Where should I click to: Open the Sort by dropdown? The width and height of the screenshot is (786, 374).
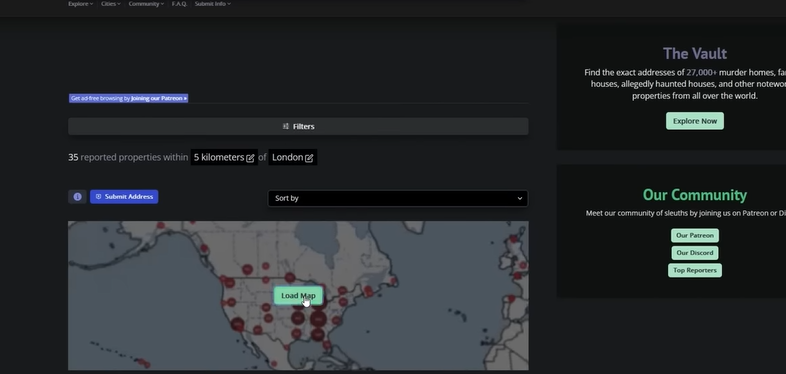tap(398, 199)
